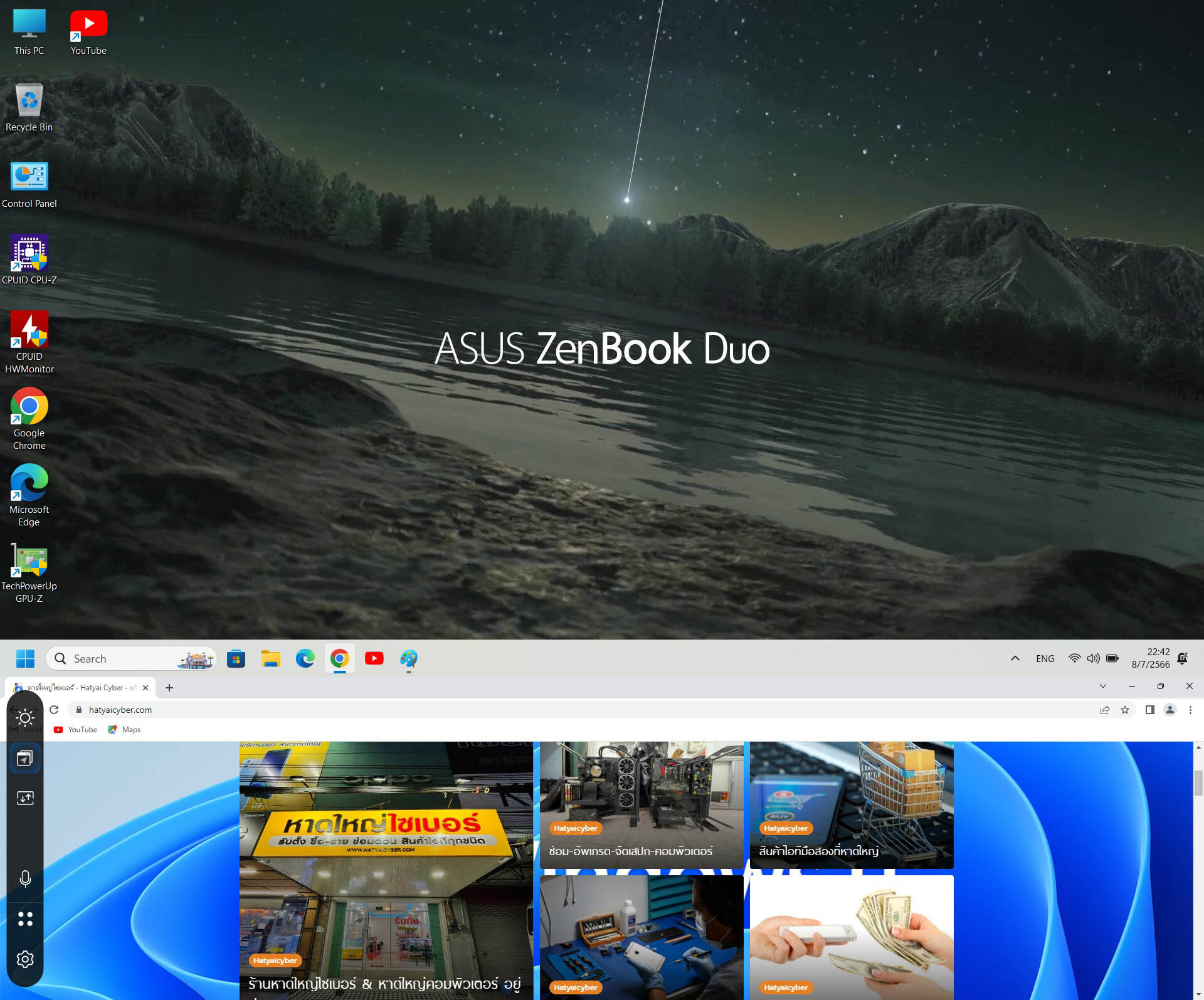The height and width of the screenshot is (1000, 1204).
Task: Open the volume speaker tray icon
Action: (1093, 658)
